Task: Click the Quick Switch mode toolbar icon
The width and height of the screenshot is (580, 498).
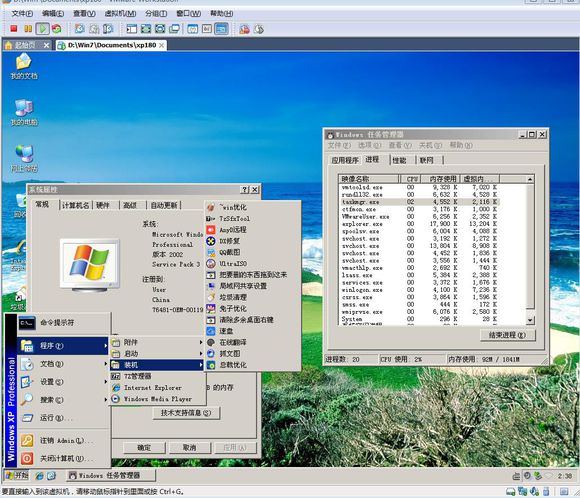Action: click(x=160, y=28)
